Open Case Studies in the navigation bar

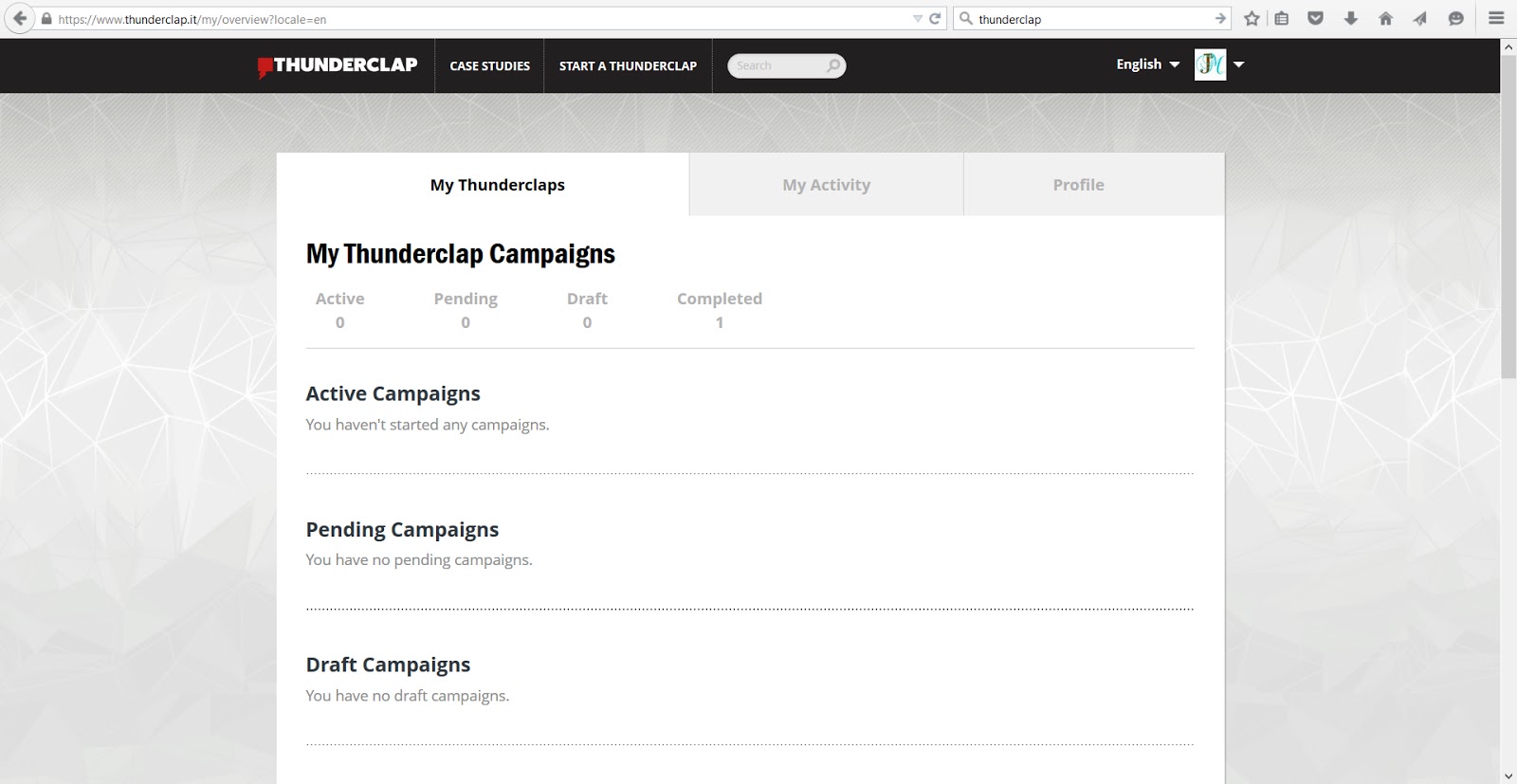pyautogui.click(x=489, y=65)
